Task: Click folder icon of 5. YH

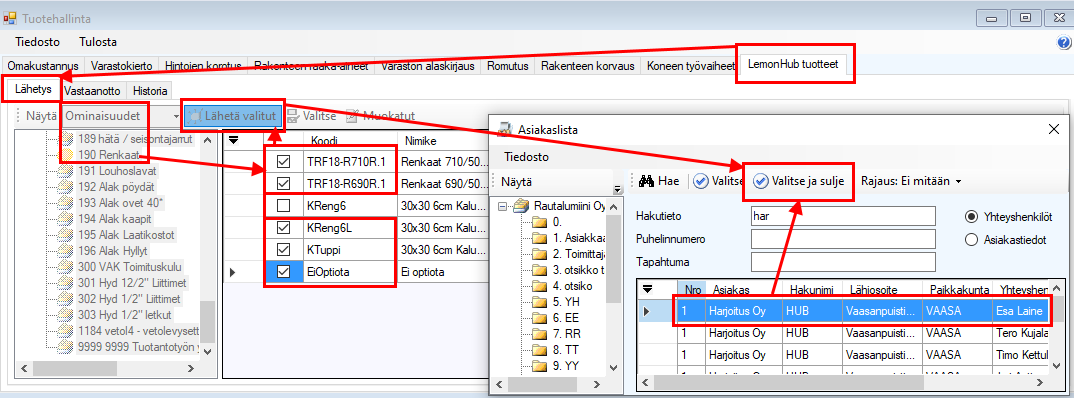Action: [540, 301]
